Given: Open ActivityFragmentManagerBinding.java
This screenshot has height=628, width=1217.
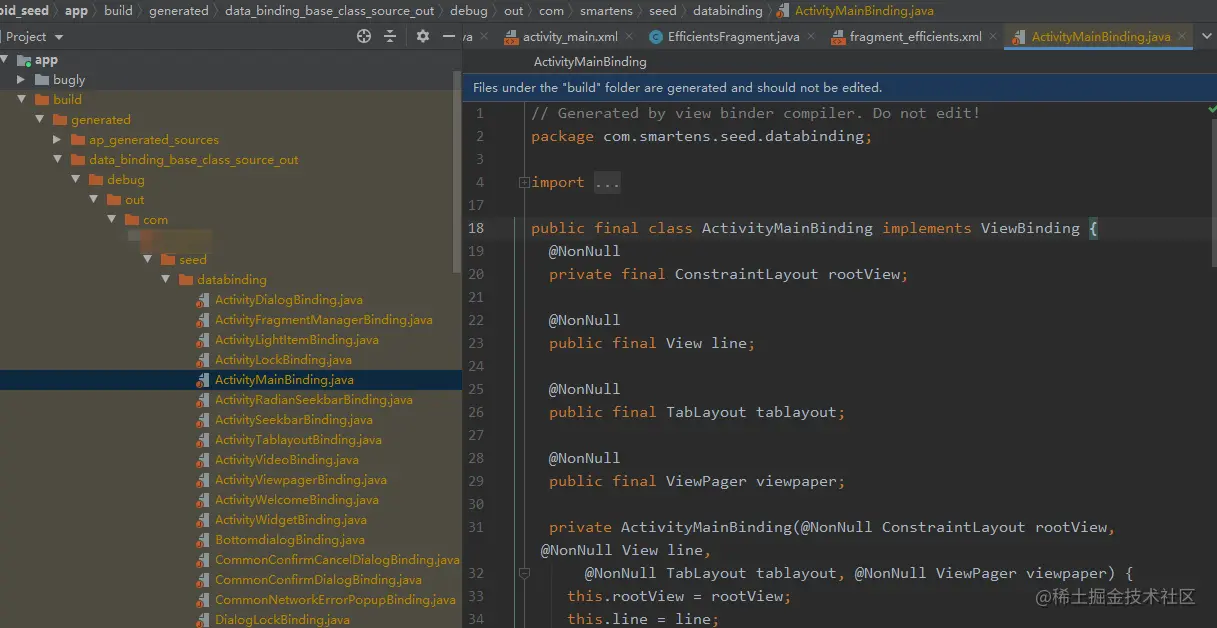Looking at the screenshot, I should [324, 320].
